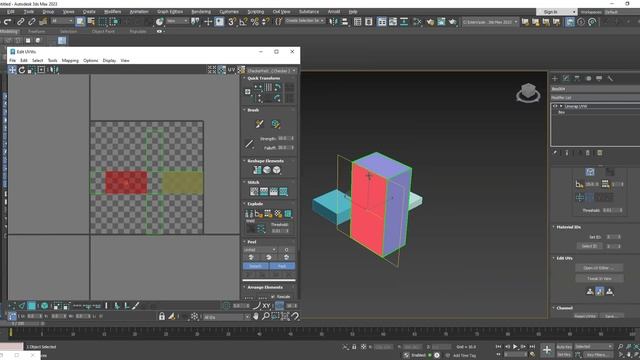Image resolution: width=640 pixels, height=360 pixels.
Task: Click the Pelt button in Peel rollout
Action: click(x=282, y=266)
